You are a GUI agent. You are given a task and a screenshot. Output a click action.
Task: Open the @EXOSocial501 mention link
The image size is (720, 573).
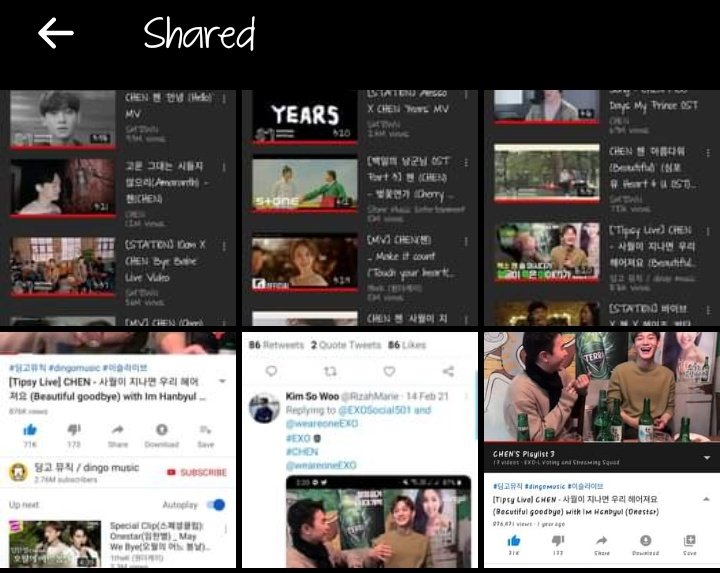375,410
